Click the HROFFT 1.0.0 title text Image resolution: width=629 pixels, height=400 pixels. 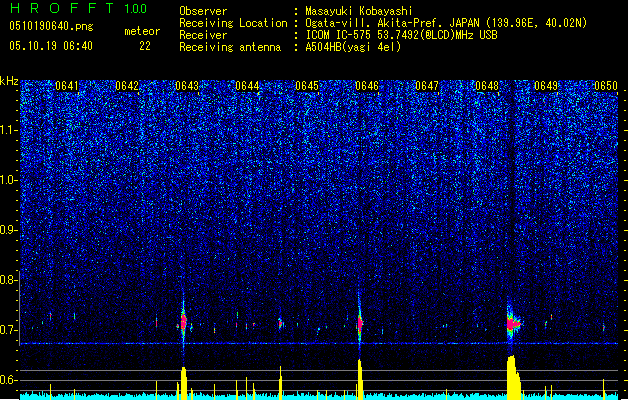pos(78,8)
